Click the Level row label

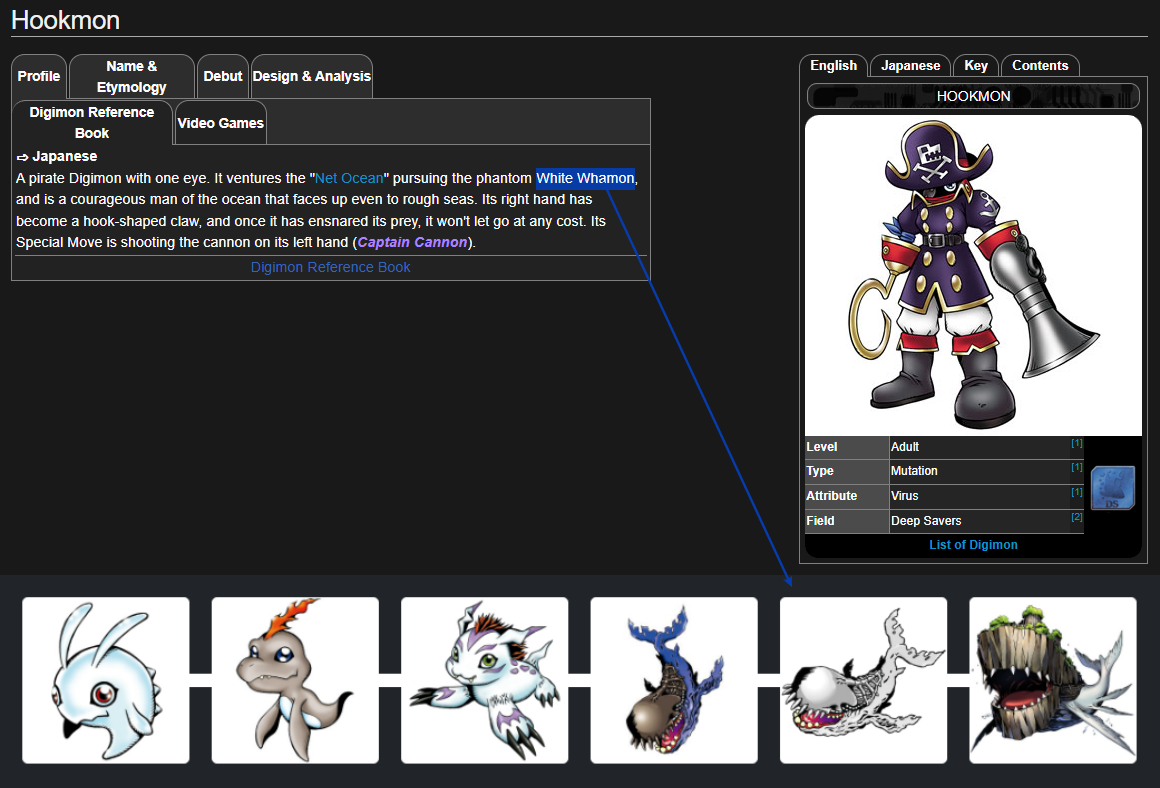(822, 447)
